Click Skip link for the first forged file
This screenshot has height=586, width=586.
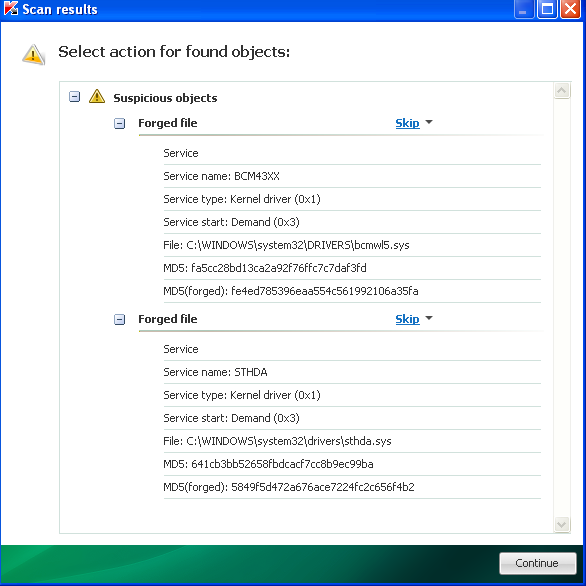407,123
